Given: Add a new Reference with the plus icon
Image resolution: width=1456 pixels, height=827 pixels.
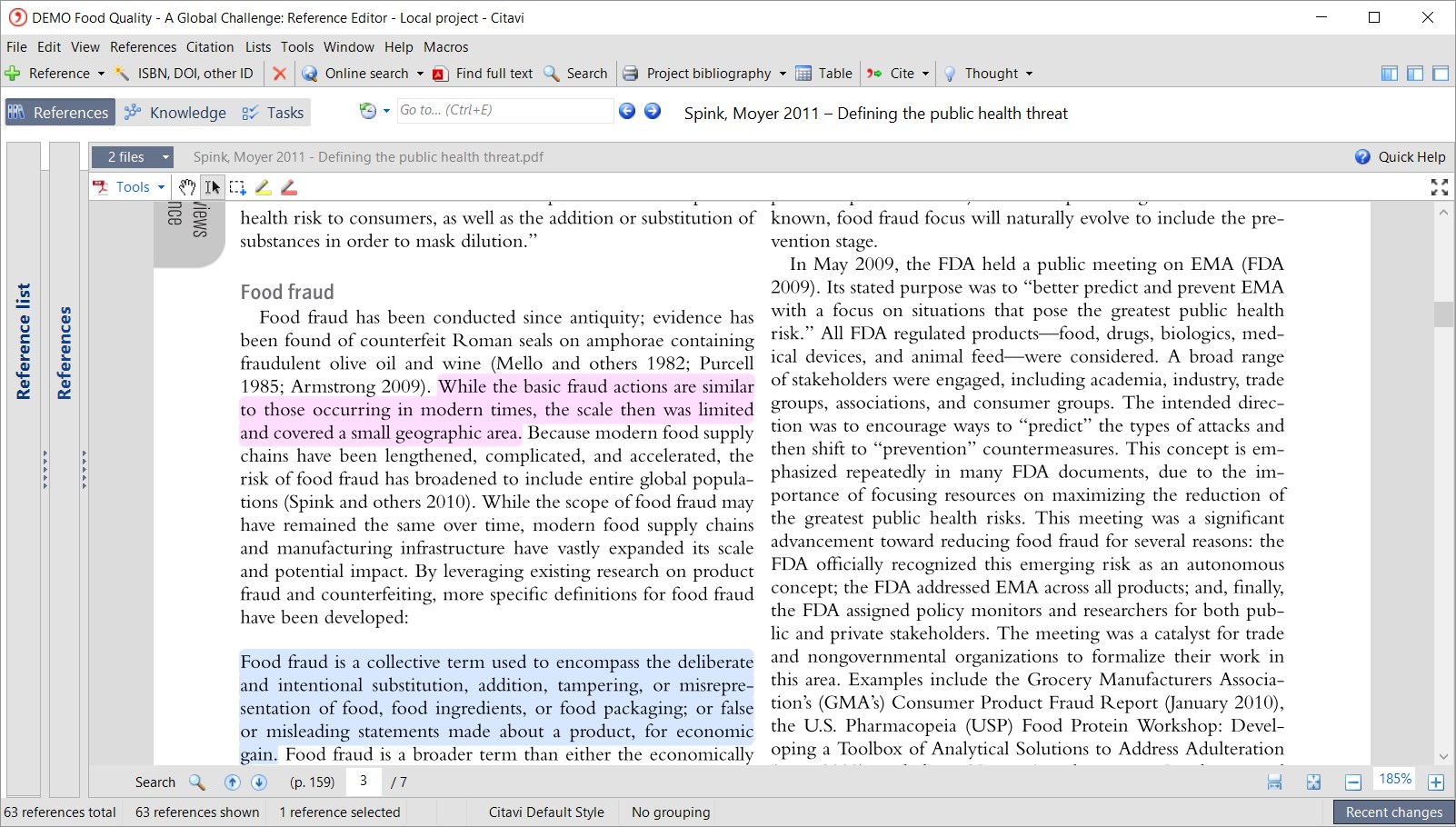Looking at the screenshot, I should pyautogui.click(x=13, y=74).
